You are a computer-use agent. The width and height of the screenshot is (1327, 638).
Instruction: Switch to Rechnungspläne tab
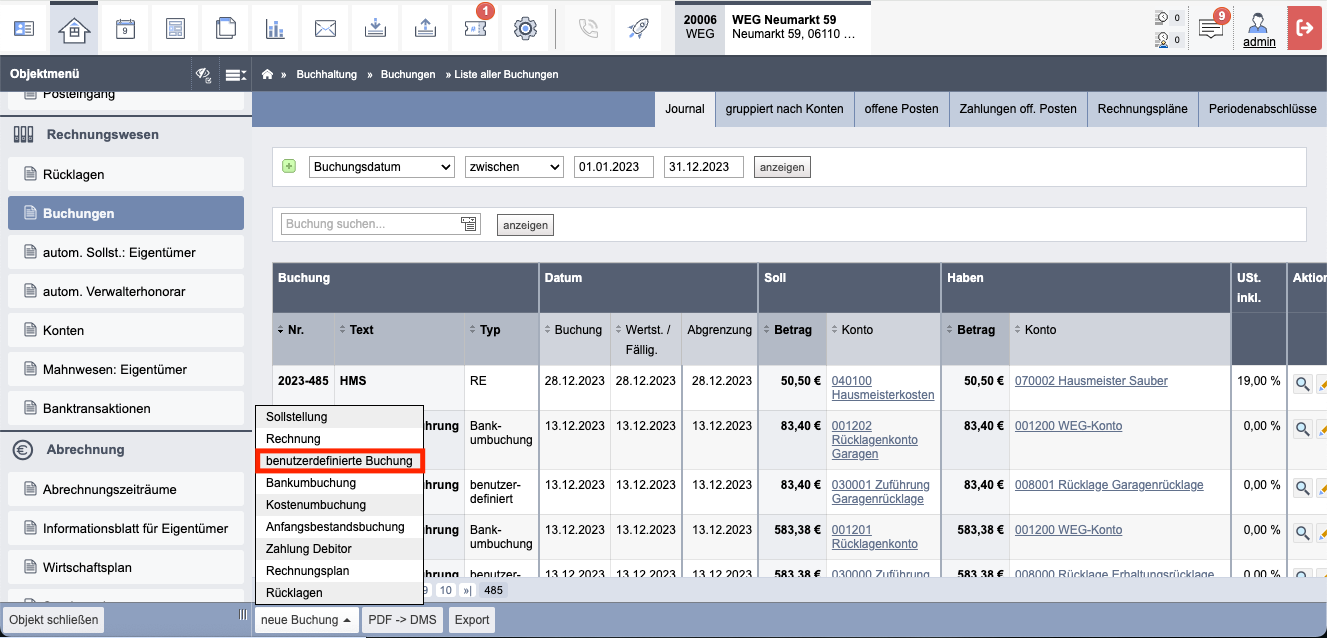pos(1142,109)
